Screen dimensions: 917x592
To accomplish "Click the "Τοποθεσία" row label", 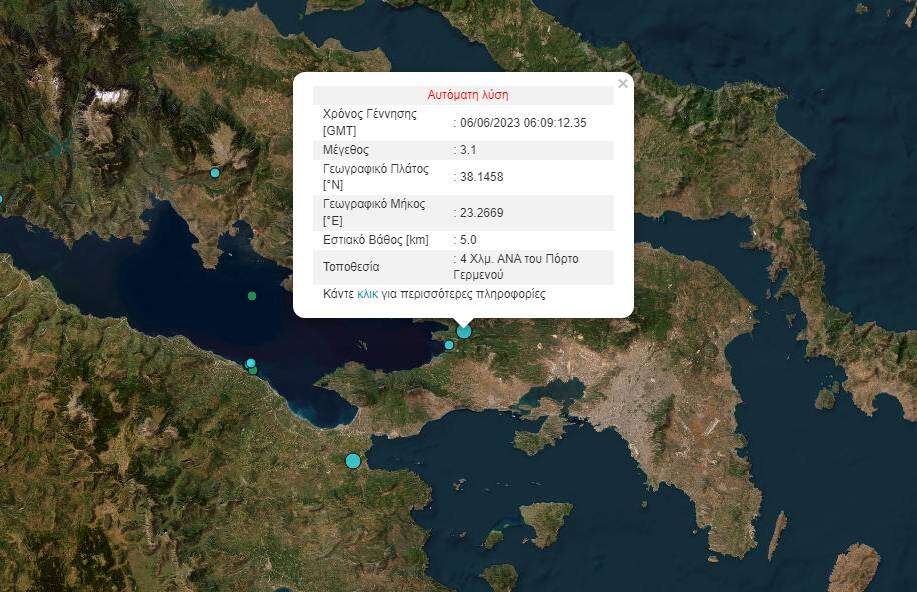I will click(351, 267).
